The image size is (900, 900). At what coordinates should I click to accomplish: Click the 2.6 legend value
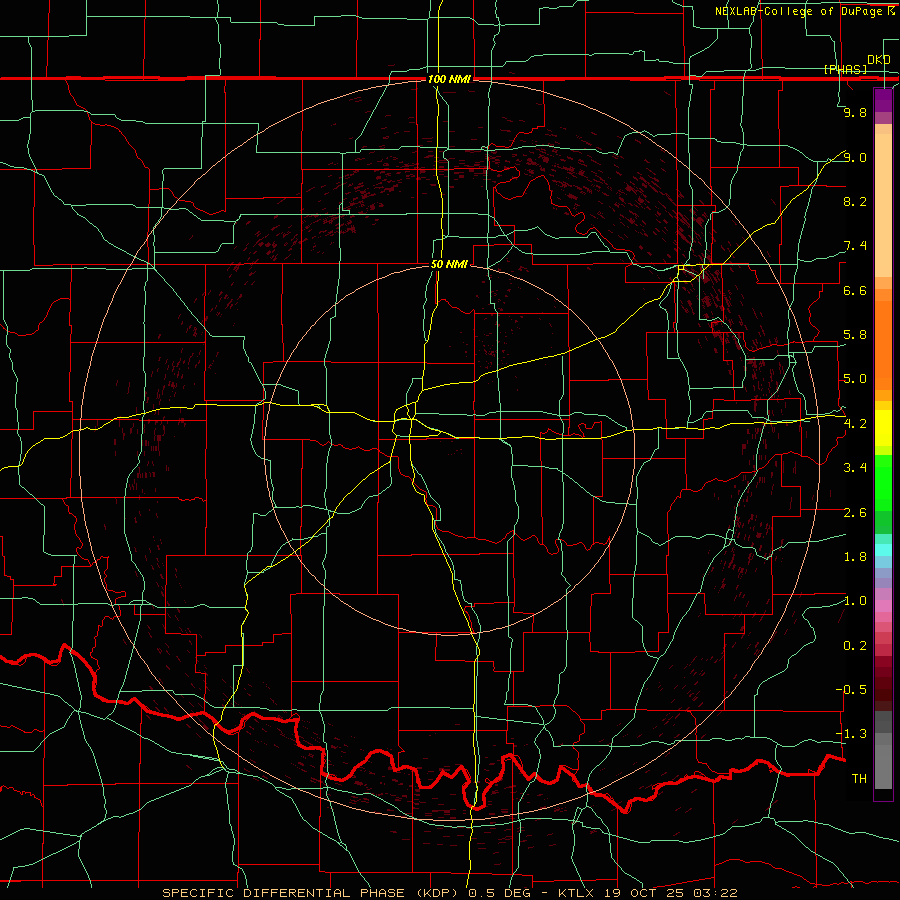855,513
